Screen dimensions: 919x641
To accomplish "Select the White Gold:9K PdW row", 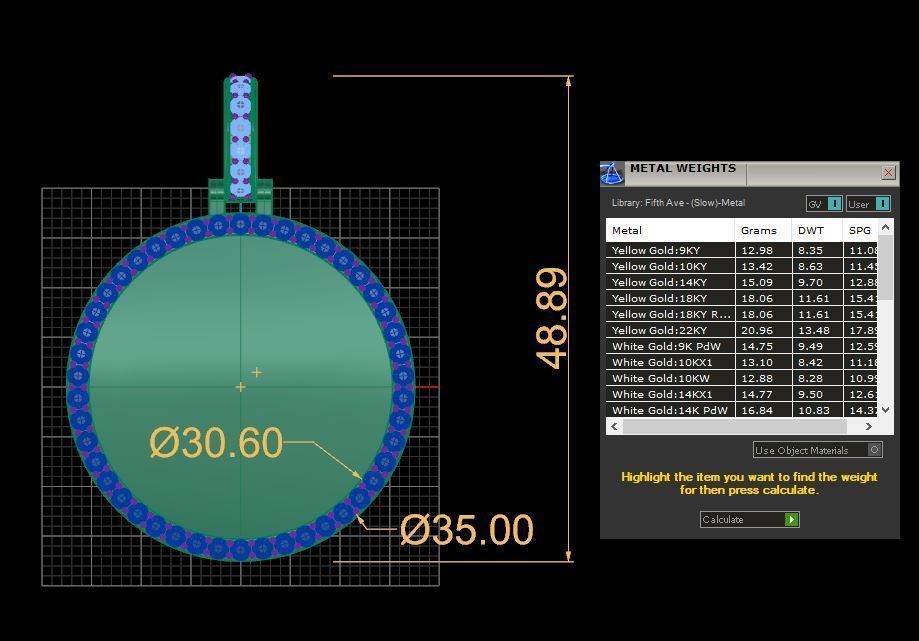I will (741, 346).
